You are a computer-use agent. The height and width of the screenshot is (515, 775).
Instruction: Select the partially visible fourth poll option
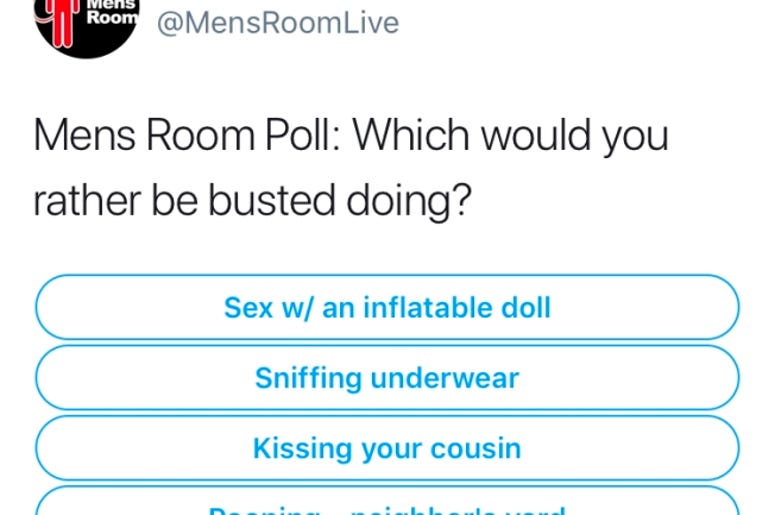pos(388,501)
